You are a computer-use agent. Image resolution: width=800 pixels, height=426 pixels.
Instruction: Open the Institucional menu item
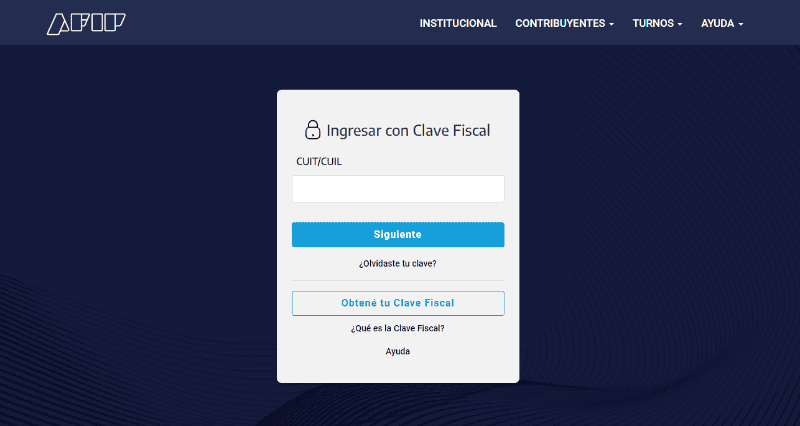(x=458, y=23)
